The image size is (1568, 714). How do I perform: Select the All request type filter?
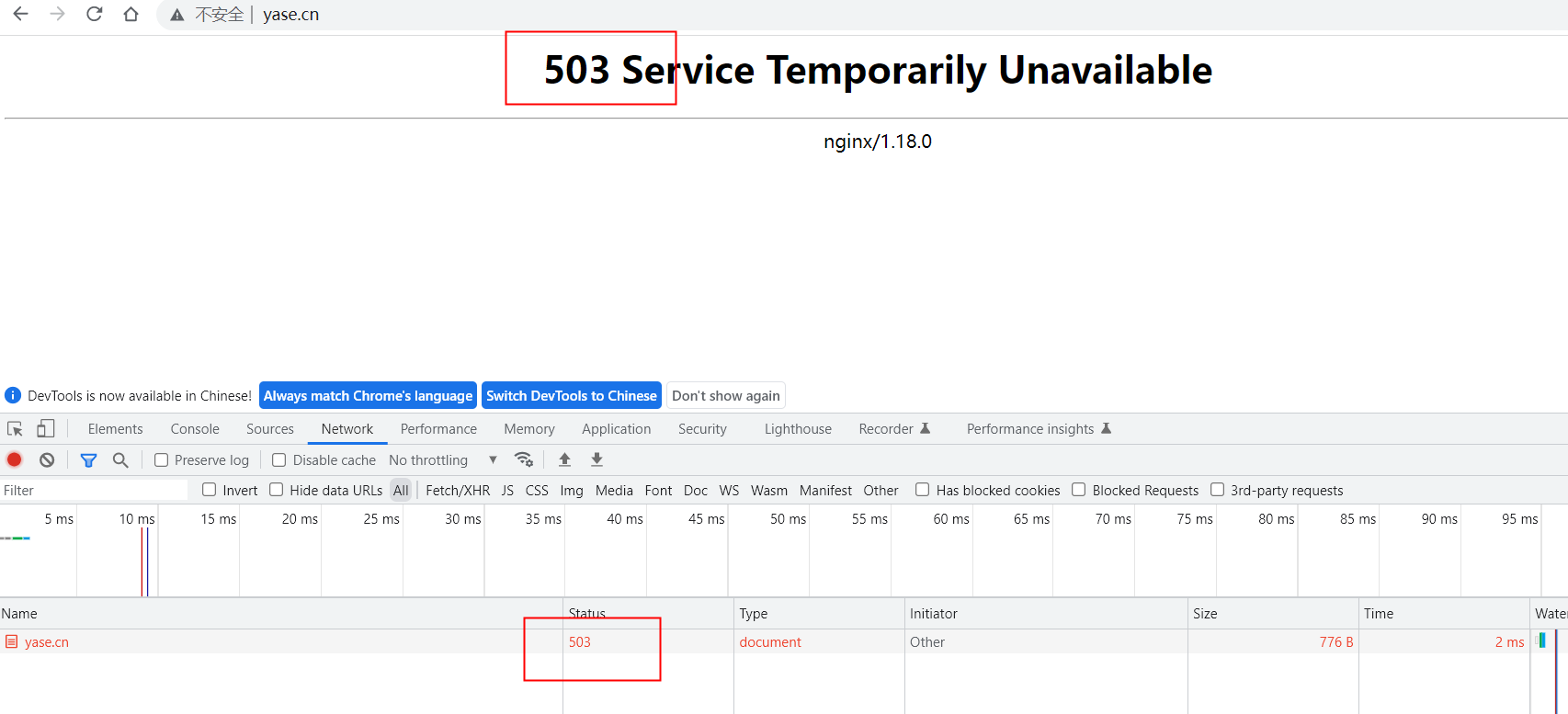point(401,491)
